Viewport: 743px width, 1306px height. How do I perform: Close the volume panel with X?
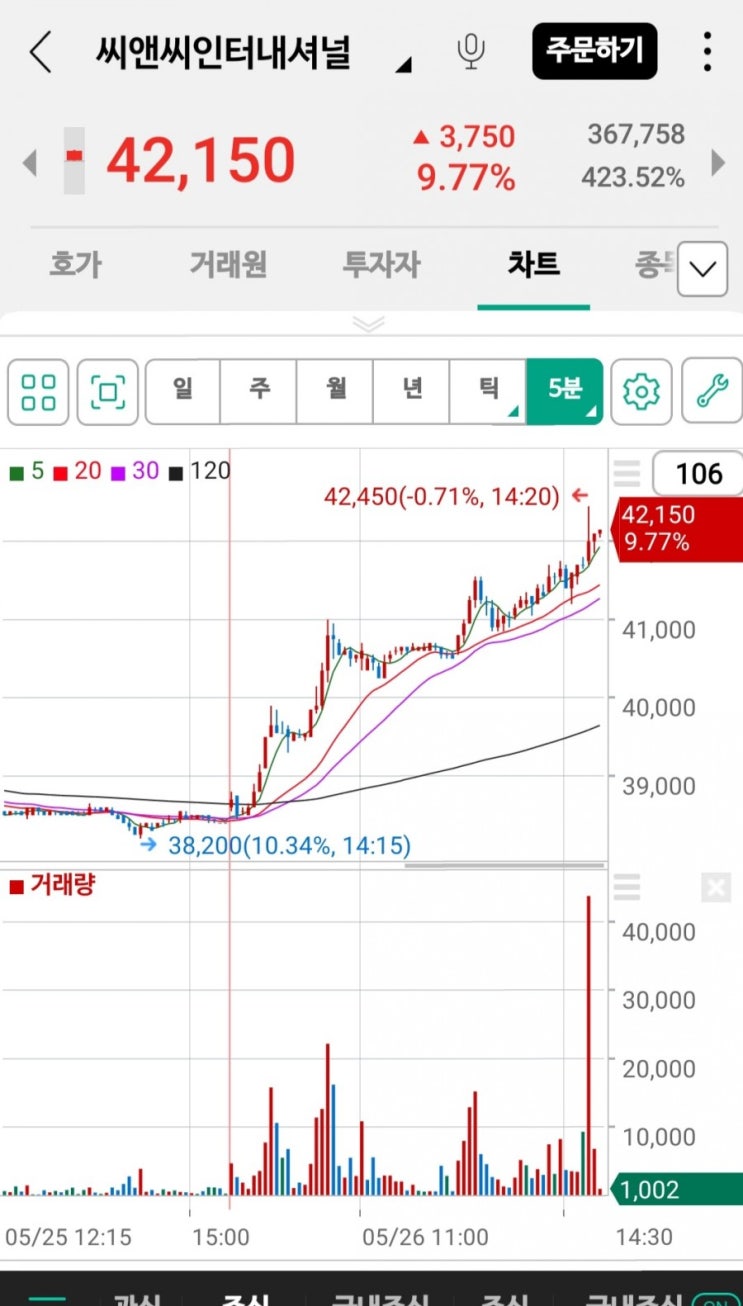click(716, 887)
